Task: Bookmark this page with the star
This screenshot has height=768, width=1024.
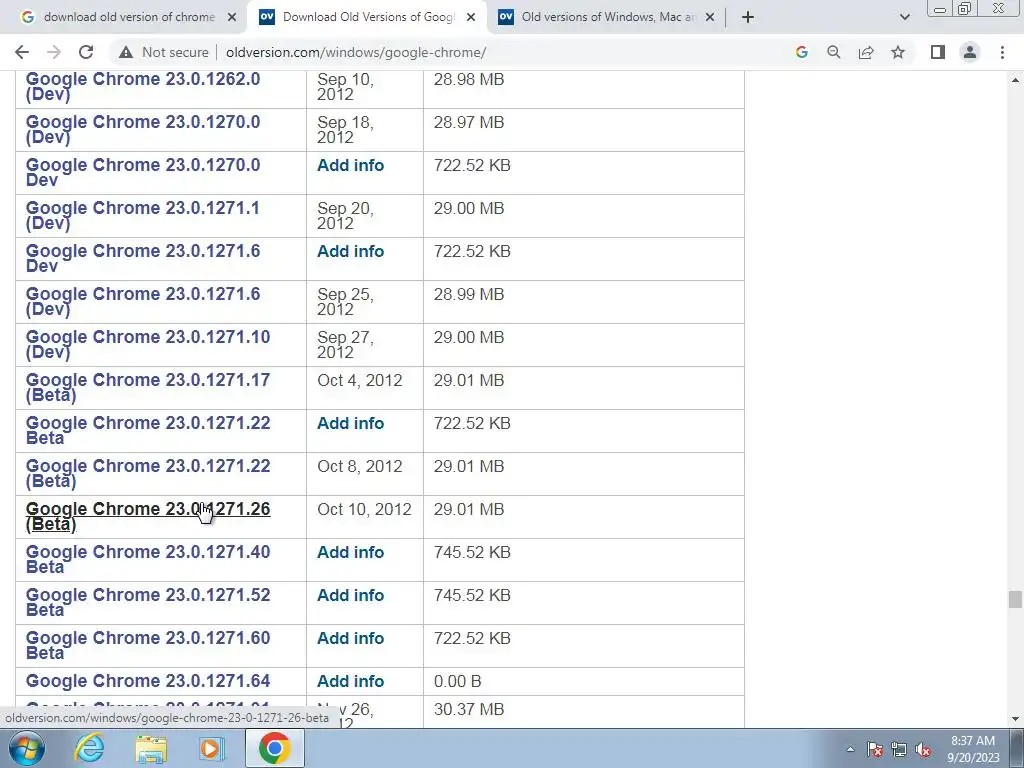Action: click(x=898, y=52)
